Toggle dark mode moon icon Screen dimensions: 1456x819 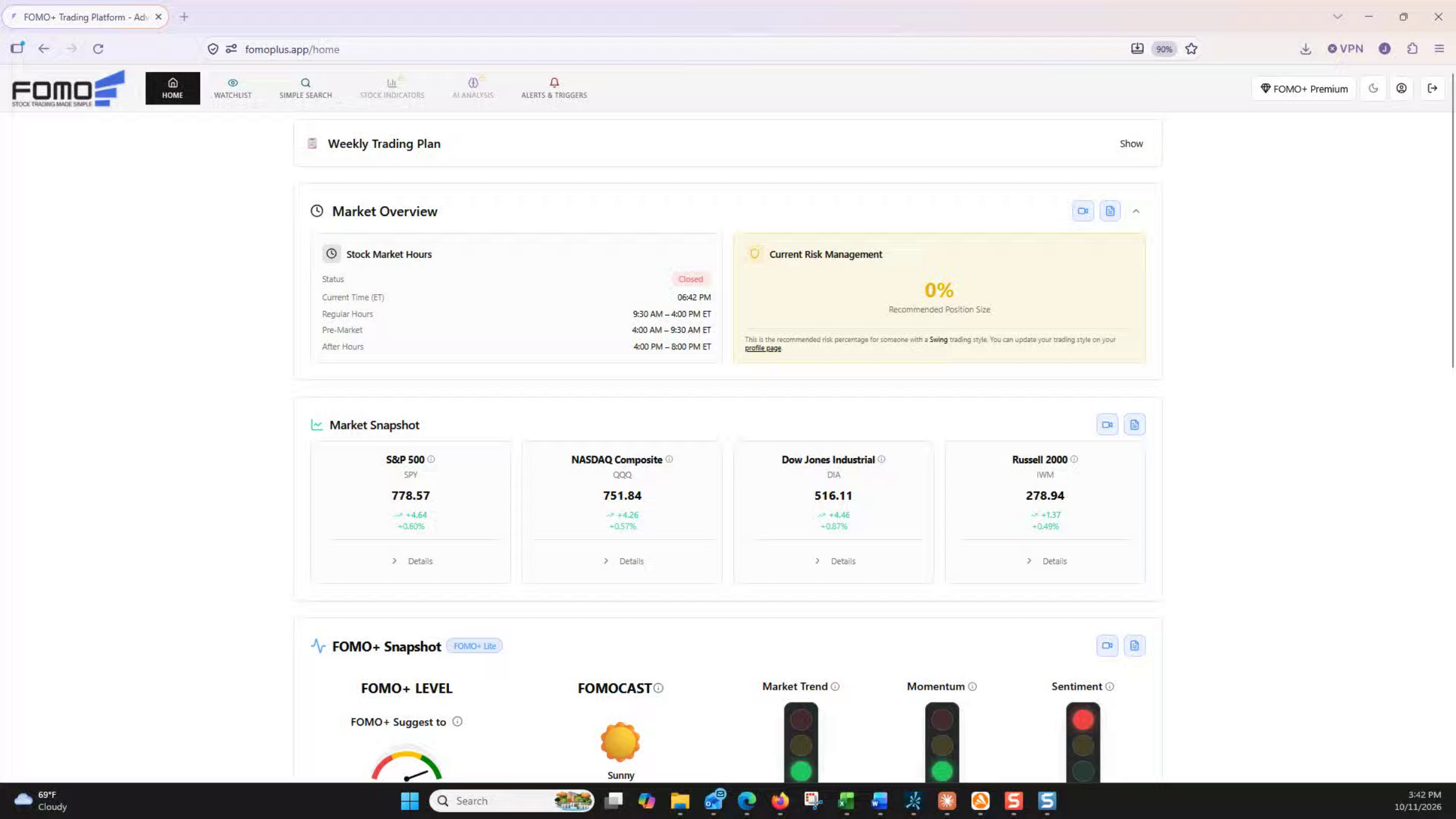pos(1373,89)
